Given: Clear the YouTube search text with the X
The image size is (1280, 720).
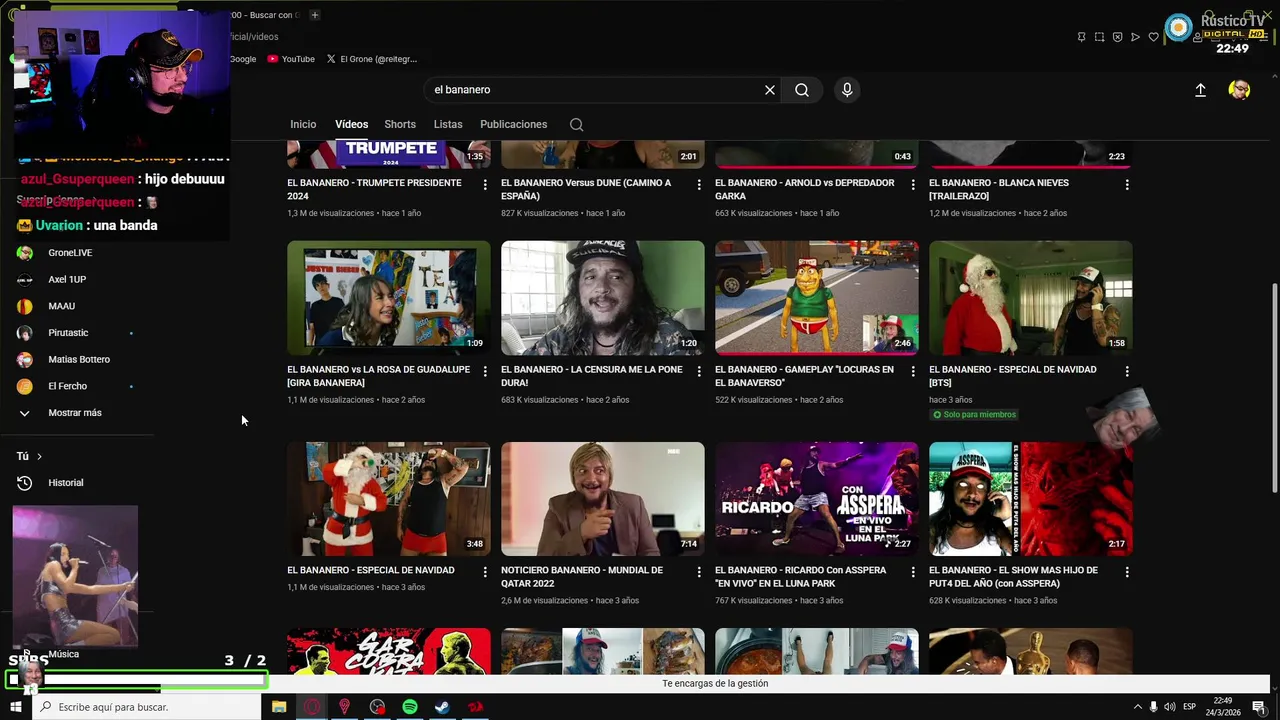Looking at the screenshot, I should [770, 90].
